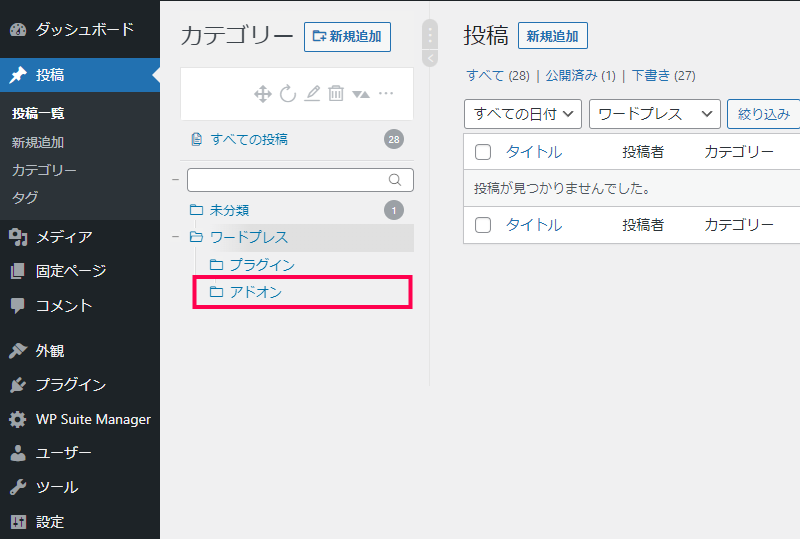Click the pencil edit icon in category toolbar
The width and height of the screenshot is (800, 539).
tap(312, 93)
